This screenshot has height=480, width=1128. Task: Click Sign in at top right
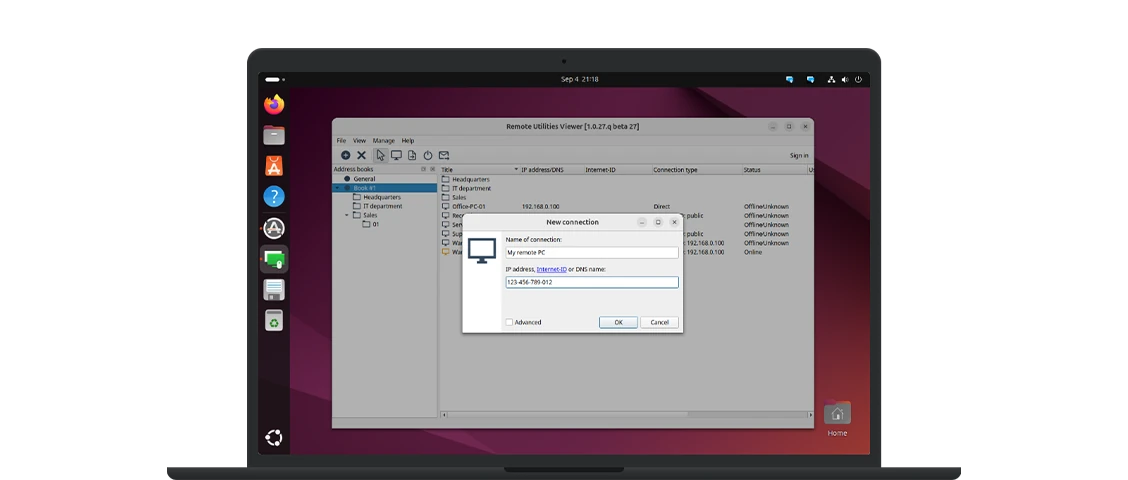(x=799, y=155)
